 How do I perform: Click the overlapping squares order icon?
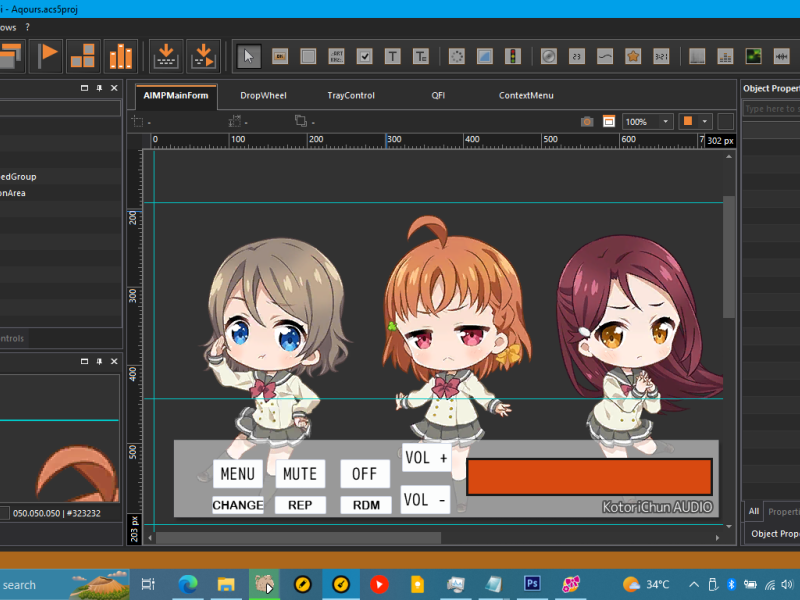click(301, 121)
